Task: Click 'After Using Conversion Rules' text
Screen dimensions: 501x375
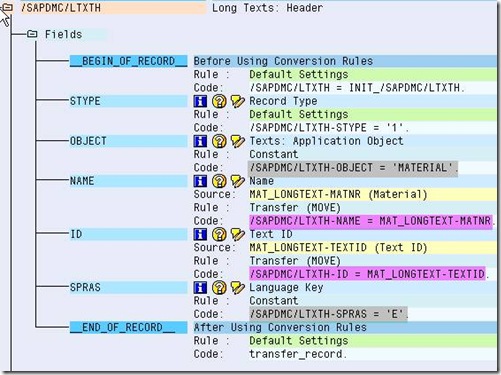Action: click(280, 327)
